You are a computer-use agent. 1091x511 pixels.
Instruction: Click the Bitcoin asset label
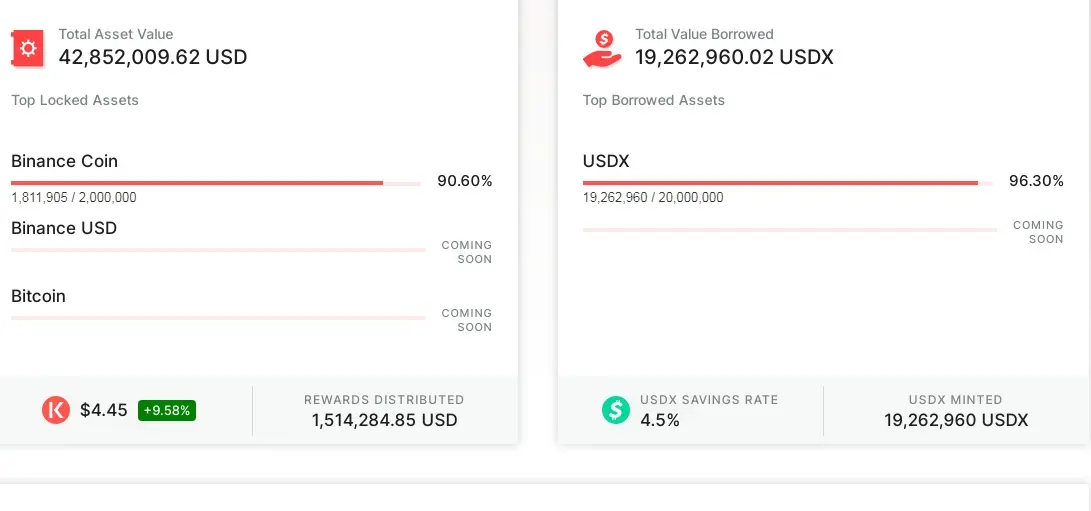point(38,296)
